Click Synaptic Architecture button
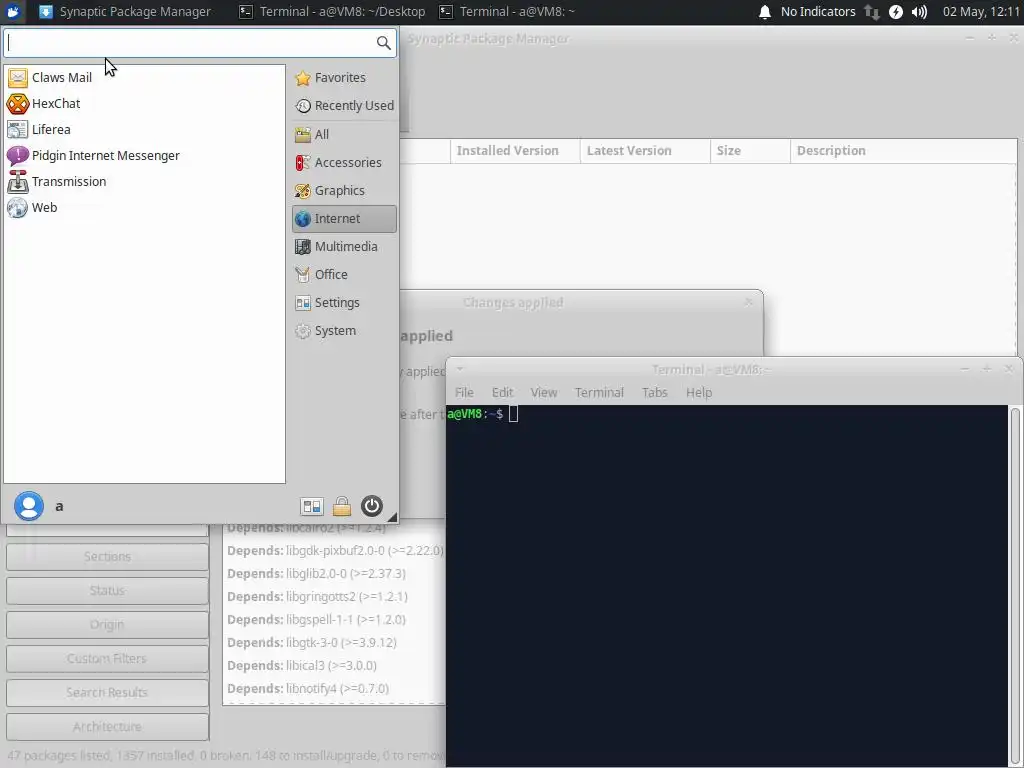 coord(107,727)
